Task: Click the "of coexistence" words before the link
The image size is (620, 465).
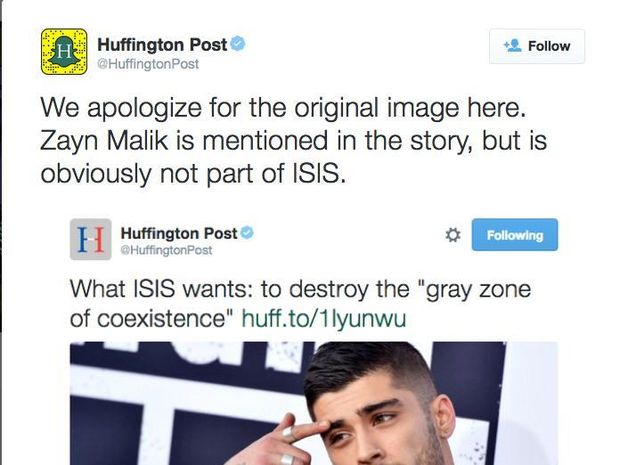Action: click(152, 318)
